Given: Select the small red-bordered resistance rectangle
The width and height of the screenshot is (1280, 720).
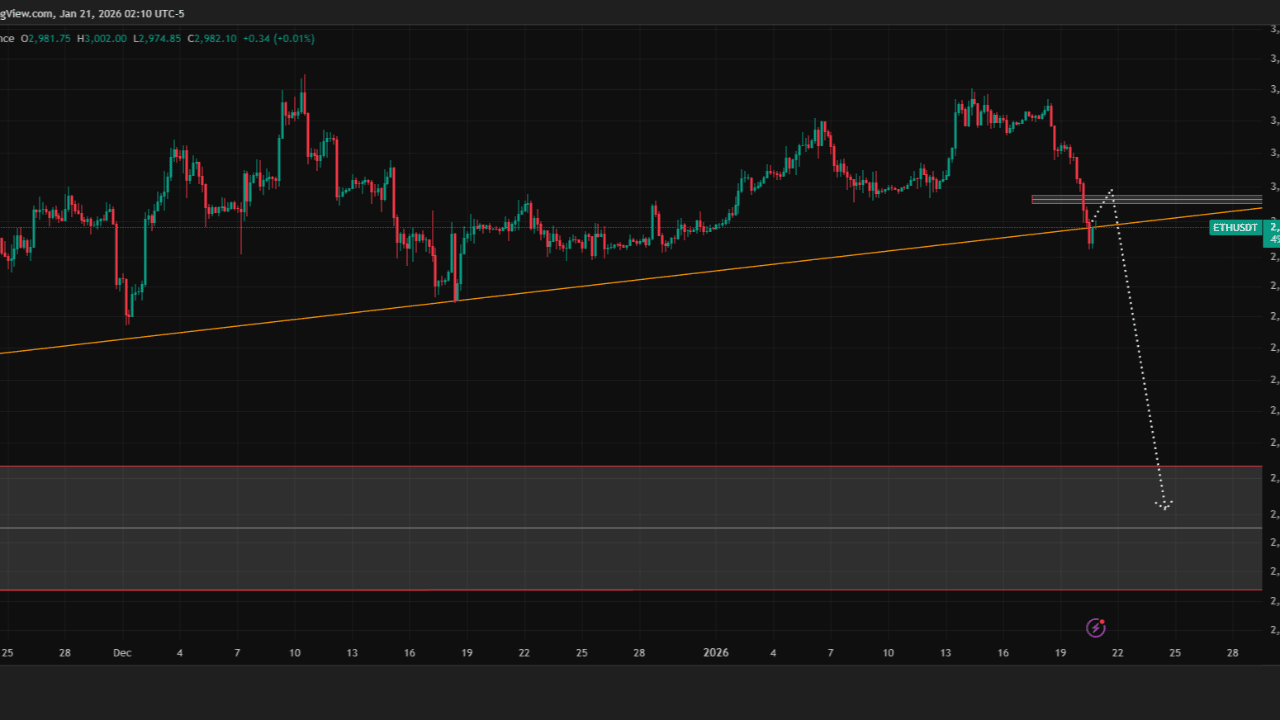Looking at the screenshot, I should tap(1146, 199).
